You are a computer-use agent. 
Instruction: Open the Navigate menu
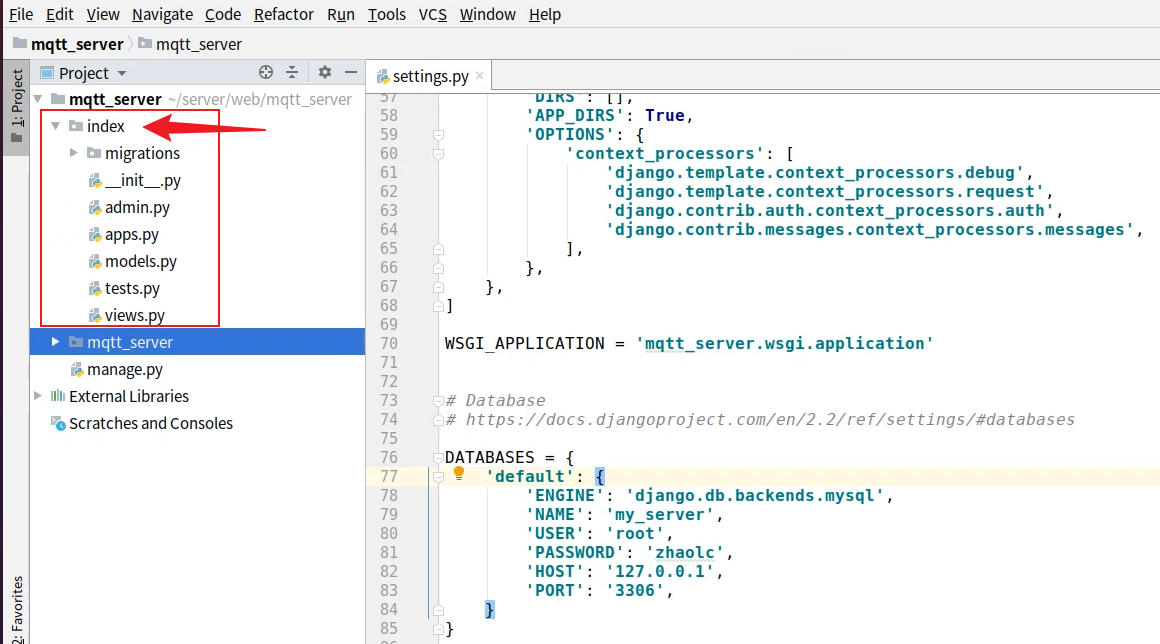coord(162,14)
